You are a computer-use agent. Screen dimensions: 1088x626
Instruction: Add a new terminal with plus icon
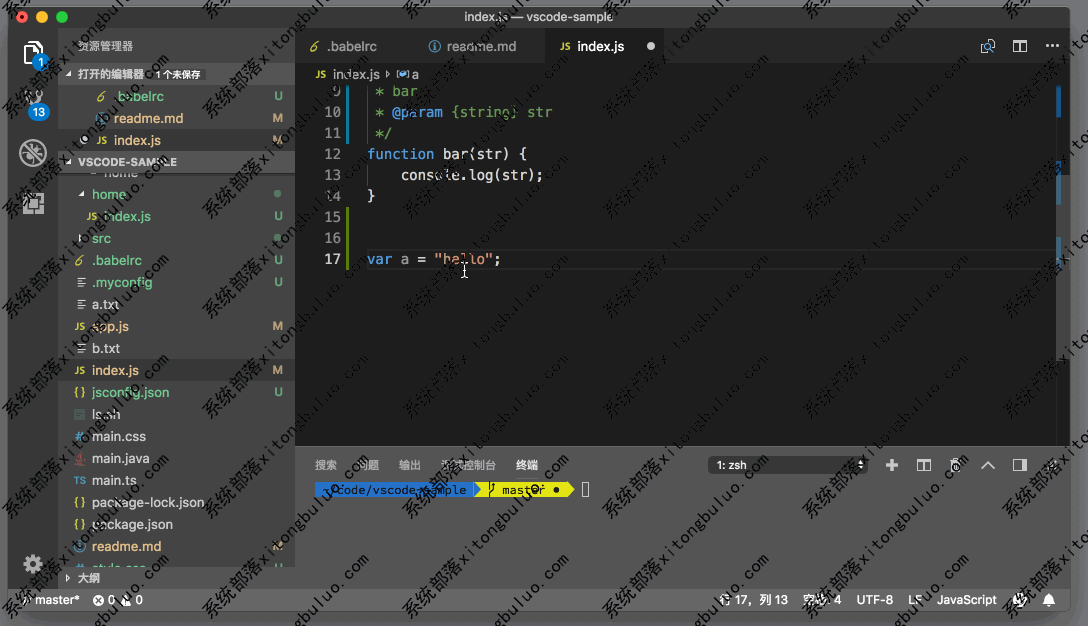pos(892,465)
